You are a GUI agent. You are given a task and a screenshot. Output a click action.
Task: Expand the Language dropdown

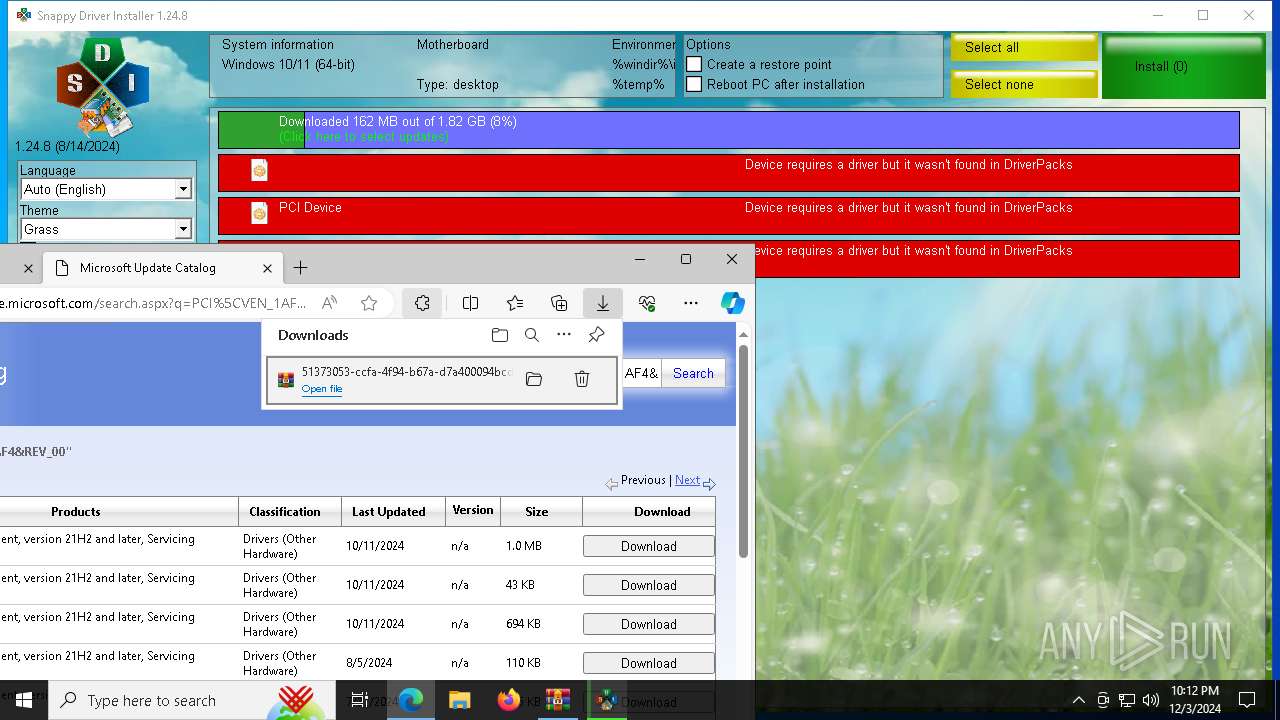[x=183, y=189]
